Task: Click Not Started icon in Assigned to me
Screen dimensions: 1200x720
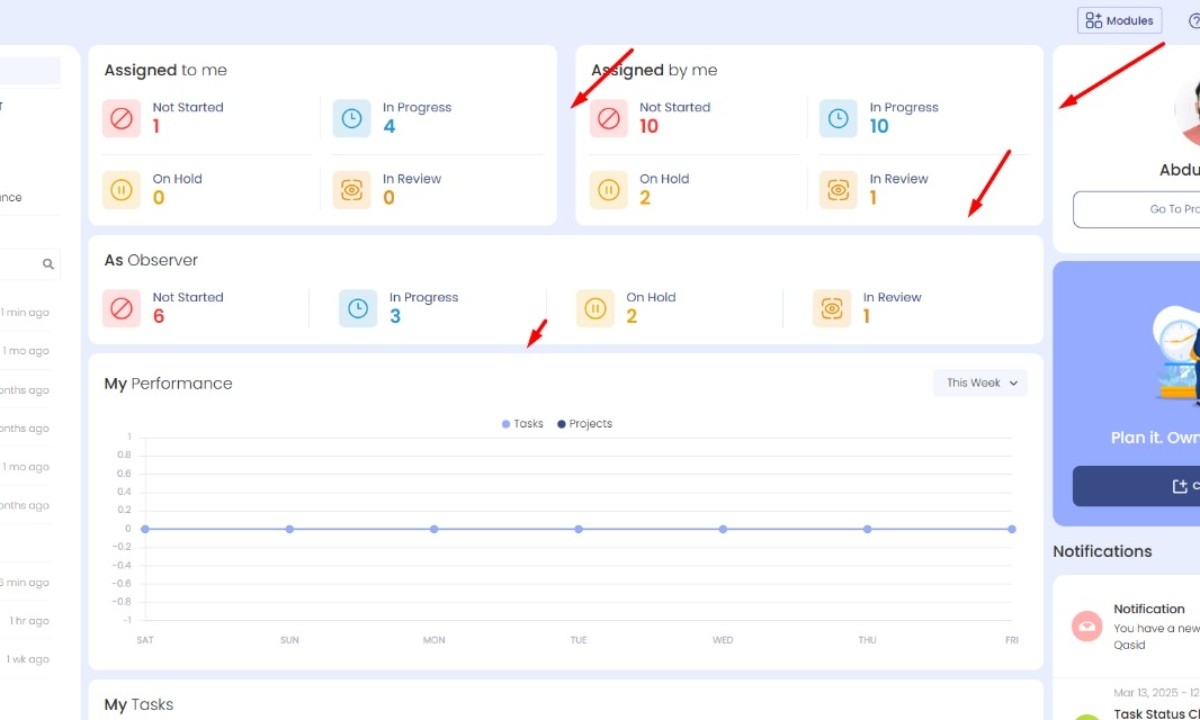Action: (x=121, y=118)
